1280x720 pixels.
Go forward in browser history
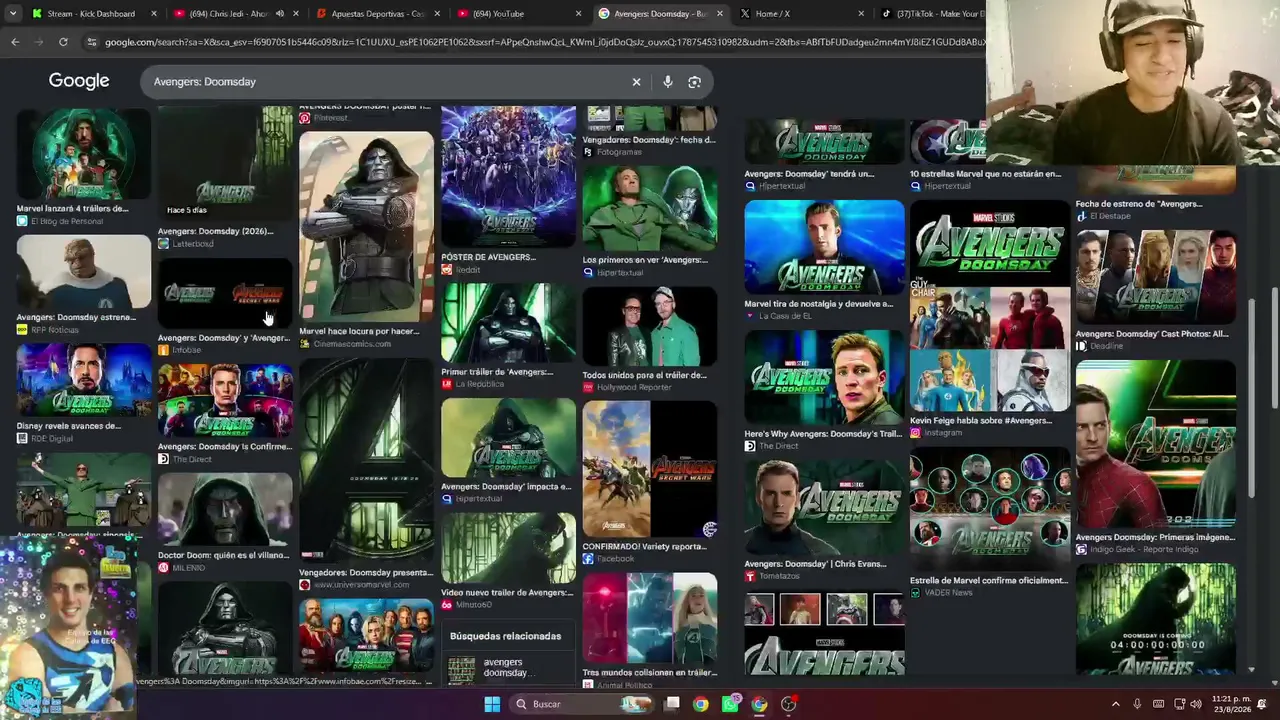pyautogui.click(x=39, y=42)
